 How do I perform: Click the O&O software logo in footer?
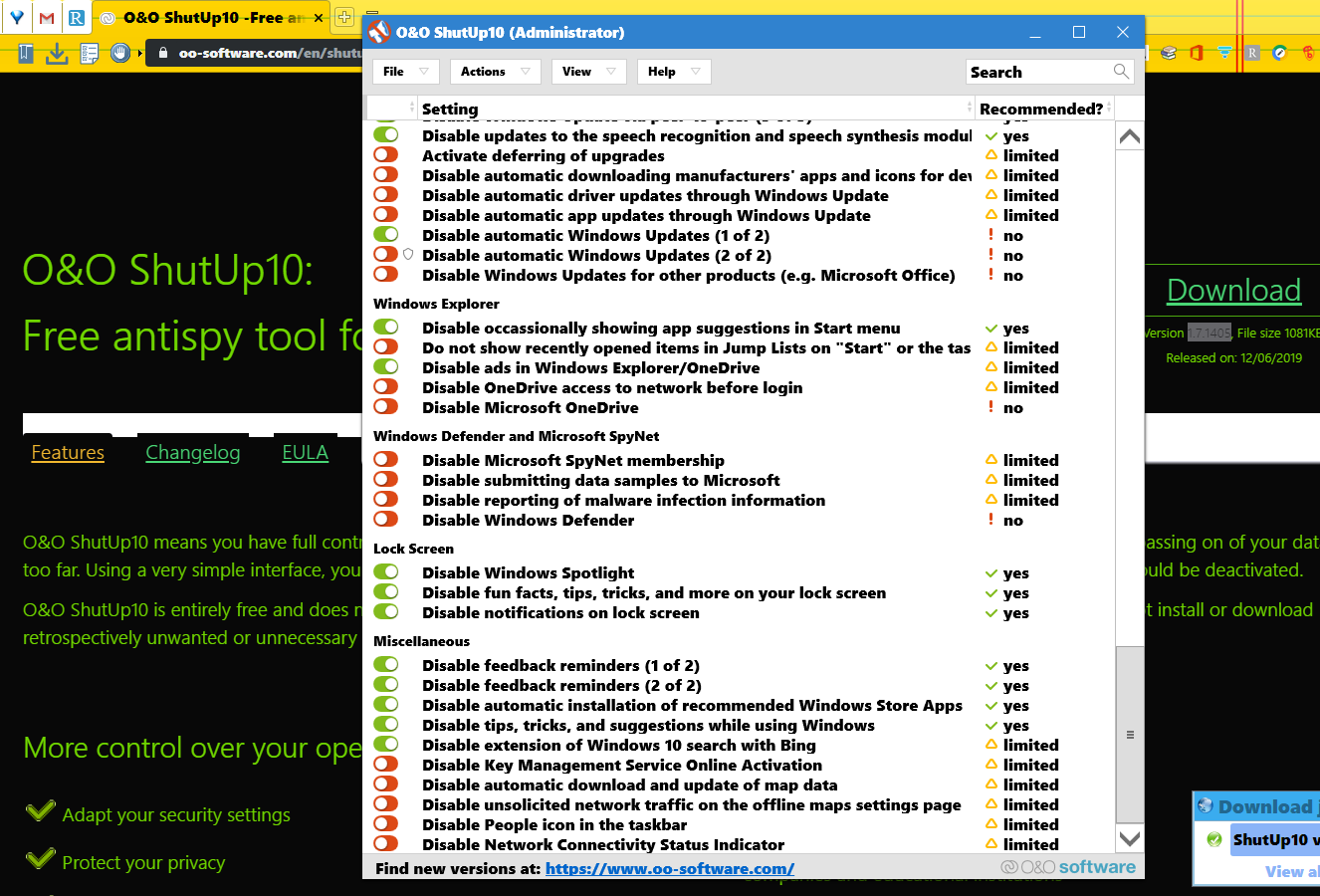[1068, 867]
